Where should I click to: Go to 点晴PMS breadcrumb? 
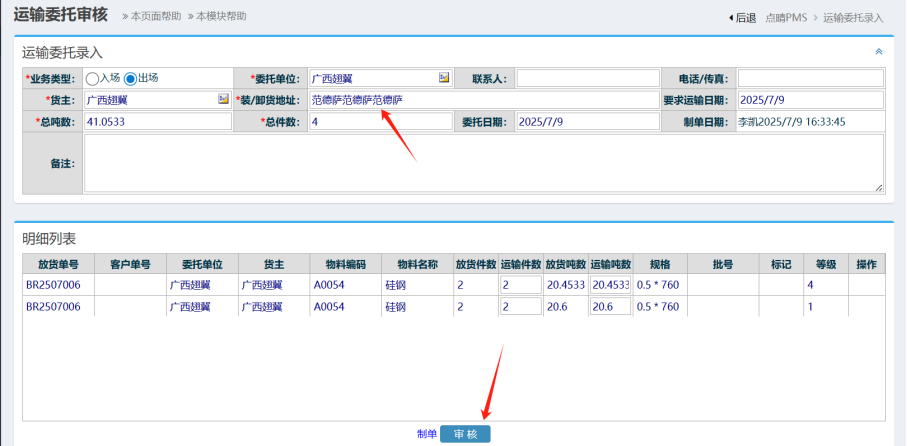pyautogui.click(x=787, y=18)
